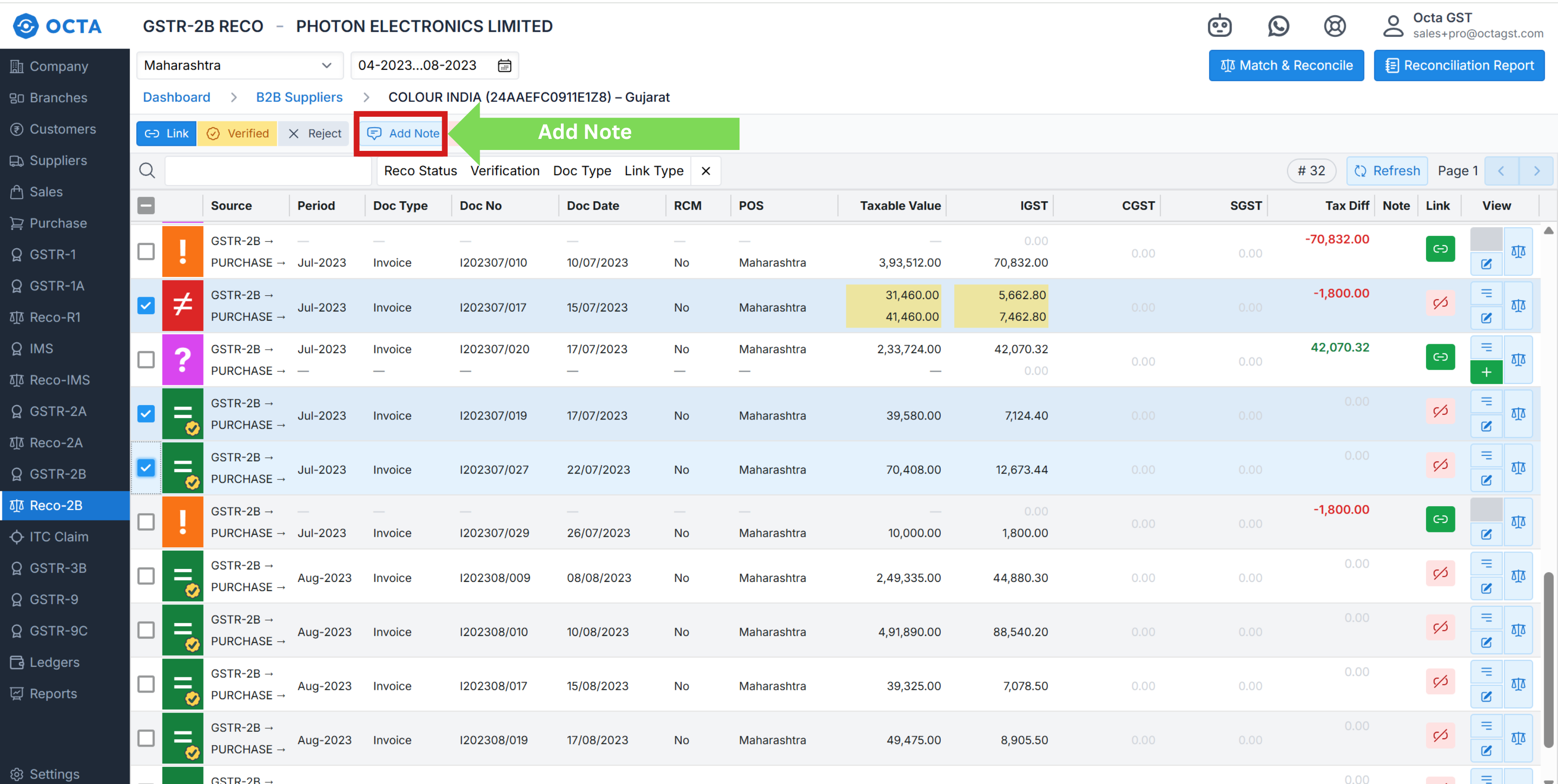This screenshot has width=1558, height=784.
Task: Open the Reco Status filter
Action: tap(420, 171)
